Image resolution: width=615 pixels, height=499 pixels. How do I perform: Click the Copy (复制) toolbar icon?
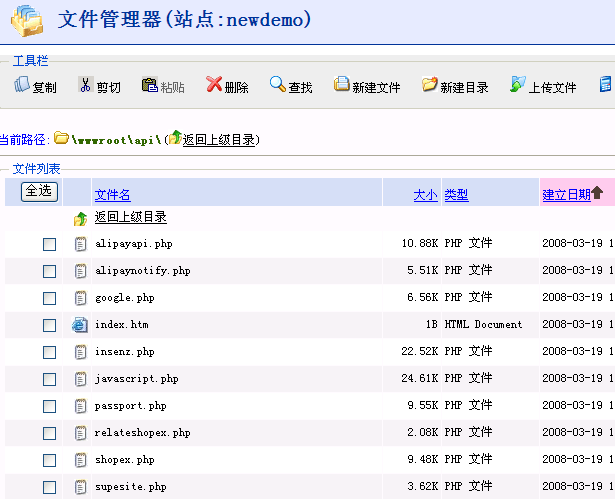tap(22, 86)
